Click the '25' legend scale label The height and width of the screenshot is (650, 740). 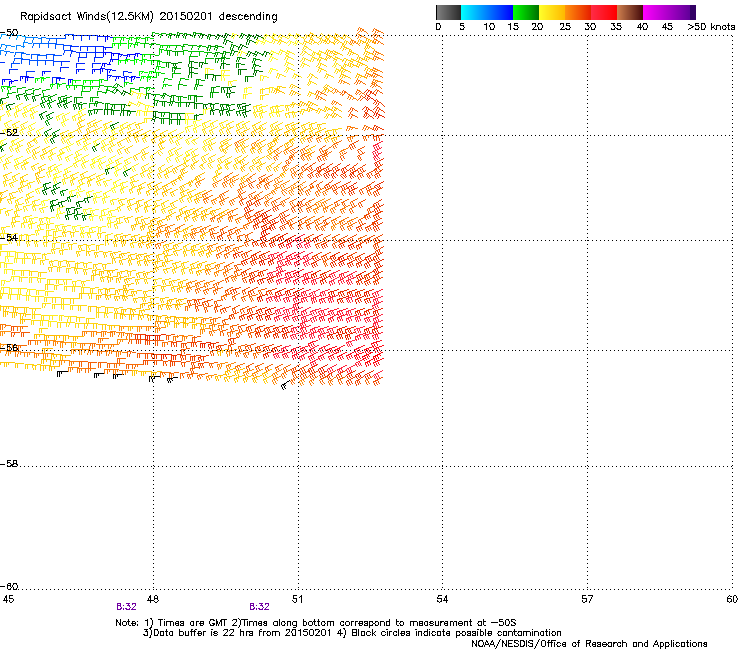click(x=565, y=27)
